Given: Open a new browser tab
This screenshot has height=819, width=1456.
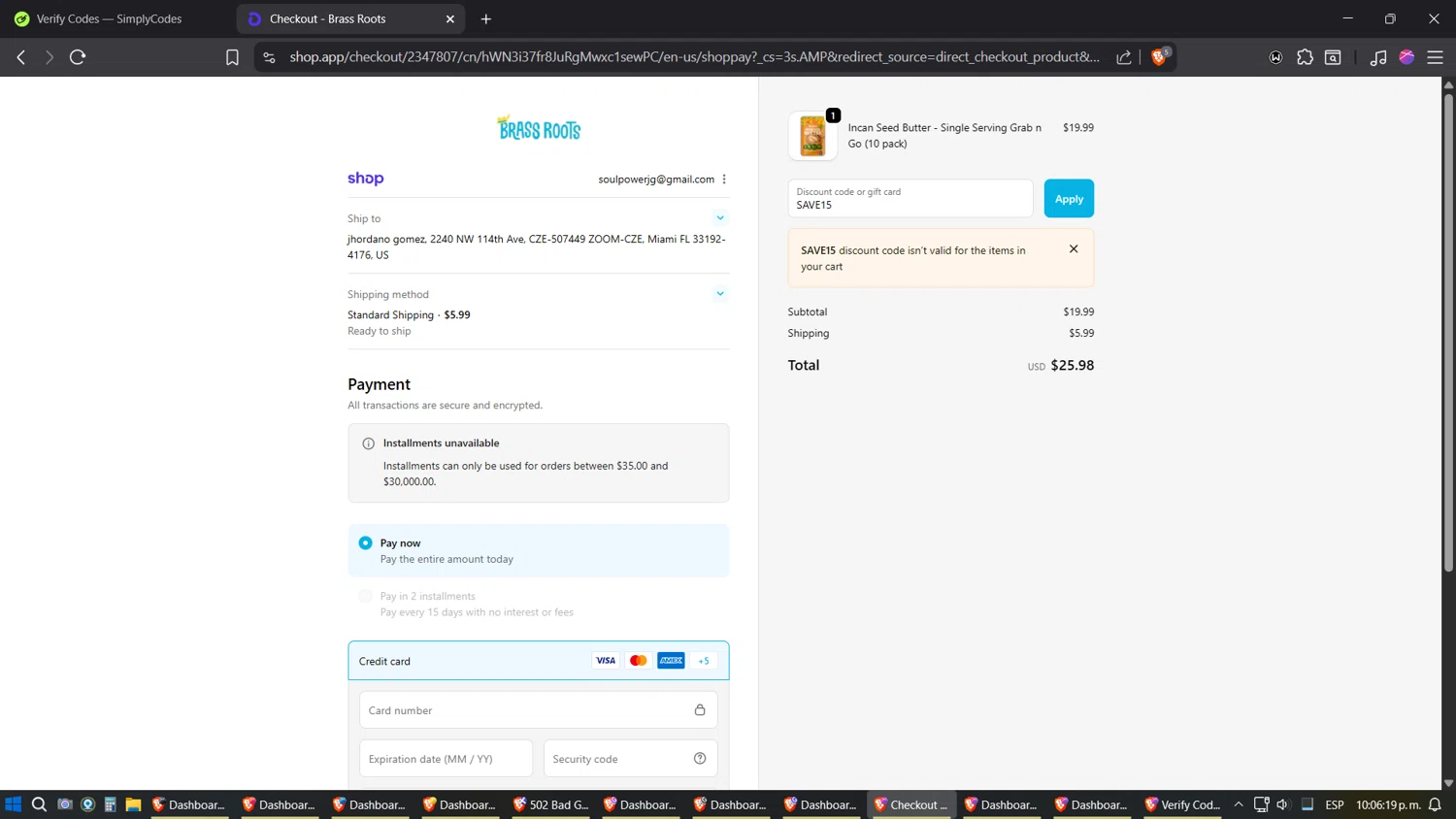Looking at the screenshot, I should pyautogui.click(x=486, y=18).
